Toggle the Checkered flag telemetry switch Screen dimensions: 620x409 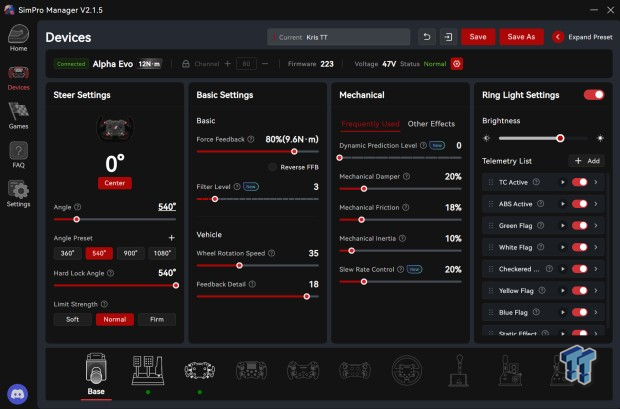click(x=579, y=269)
